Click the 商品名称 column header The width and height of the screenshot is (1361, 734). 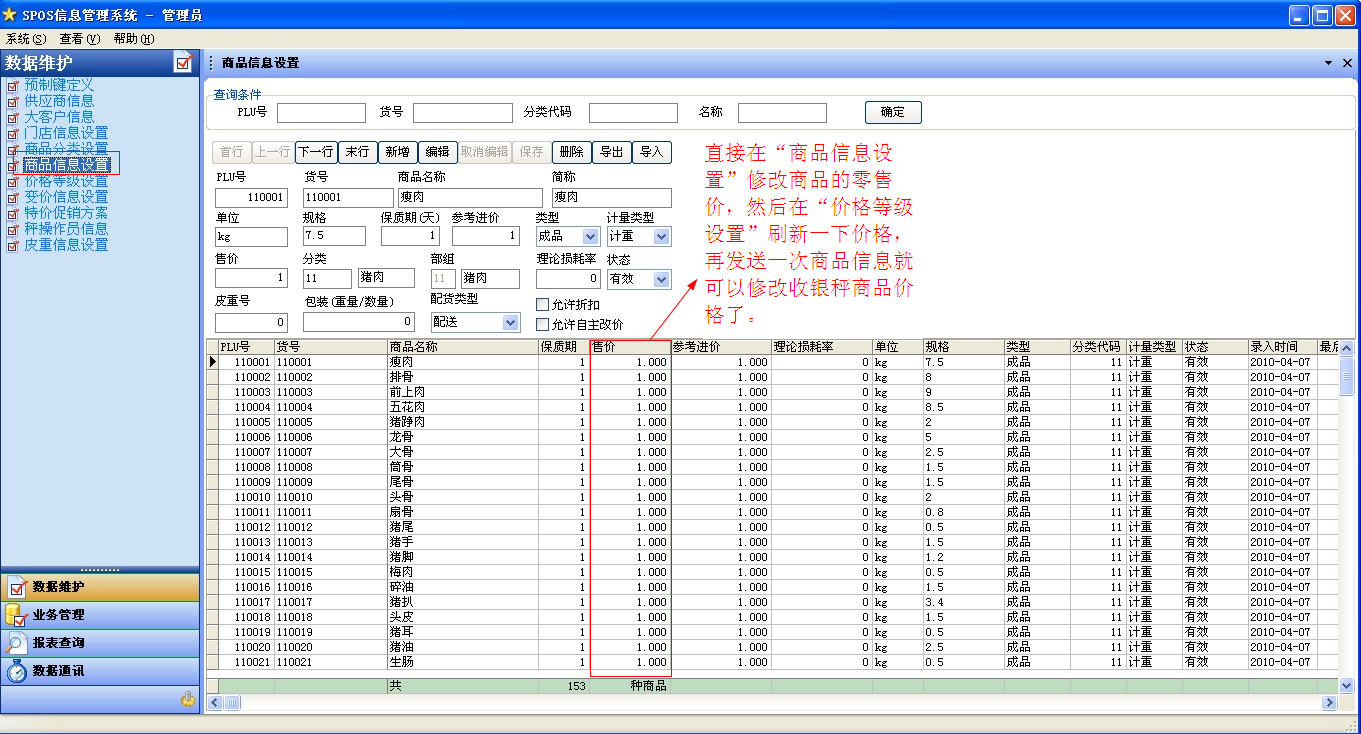coord(462,347)
